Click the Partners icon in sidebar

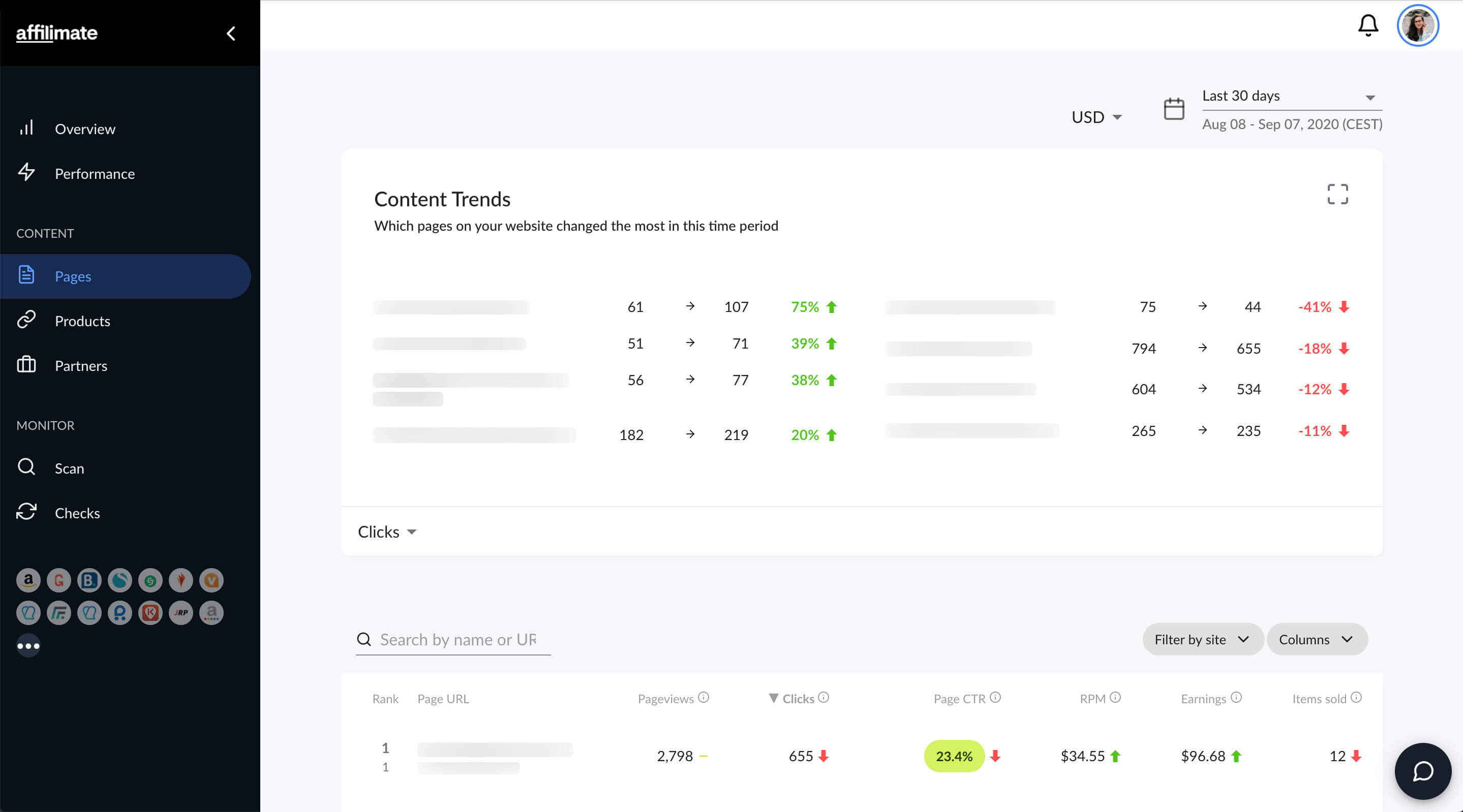point(27,365)
